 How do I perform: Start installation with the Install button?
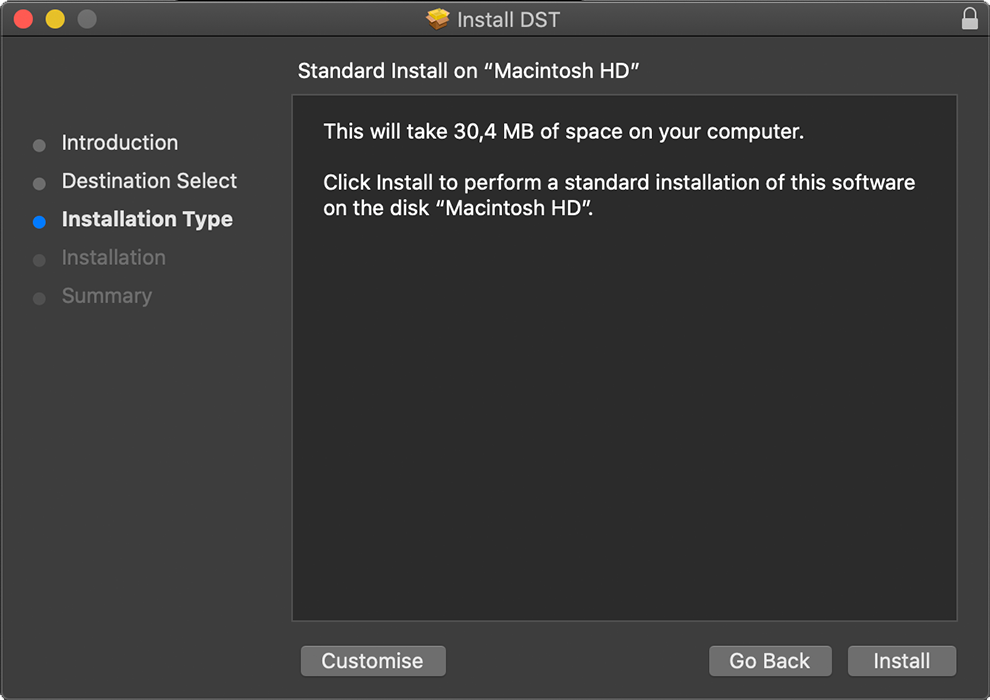901,661
